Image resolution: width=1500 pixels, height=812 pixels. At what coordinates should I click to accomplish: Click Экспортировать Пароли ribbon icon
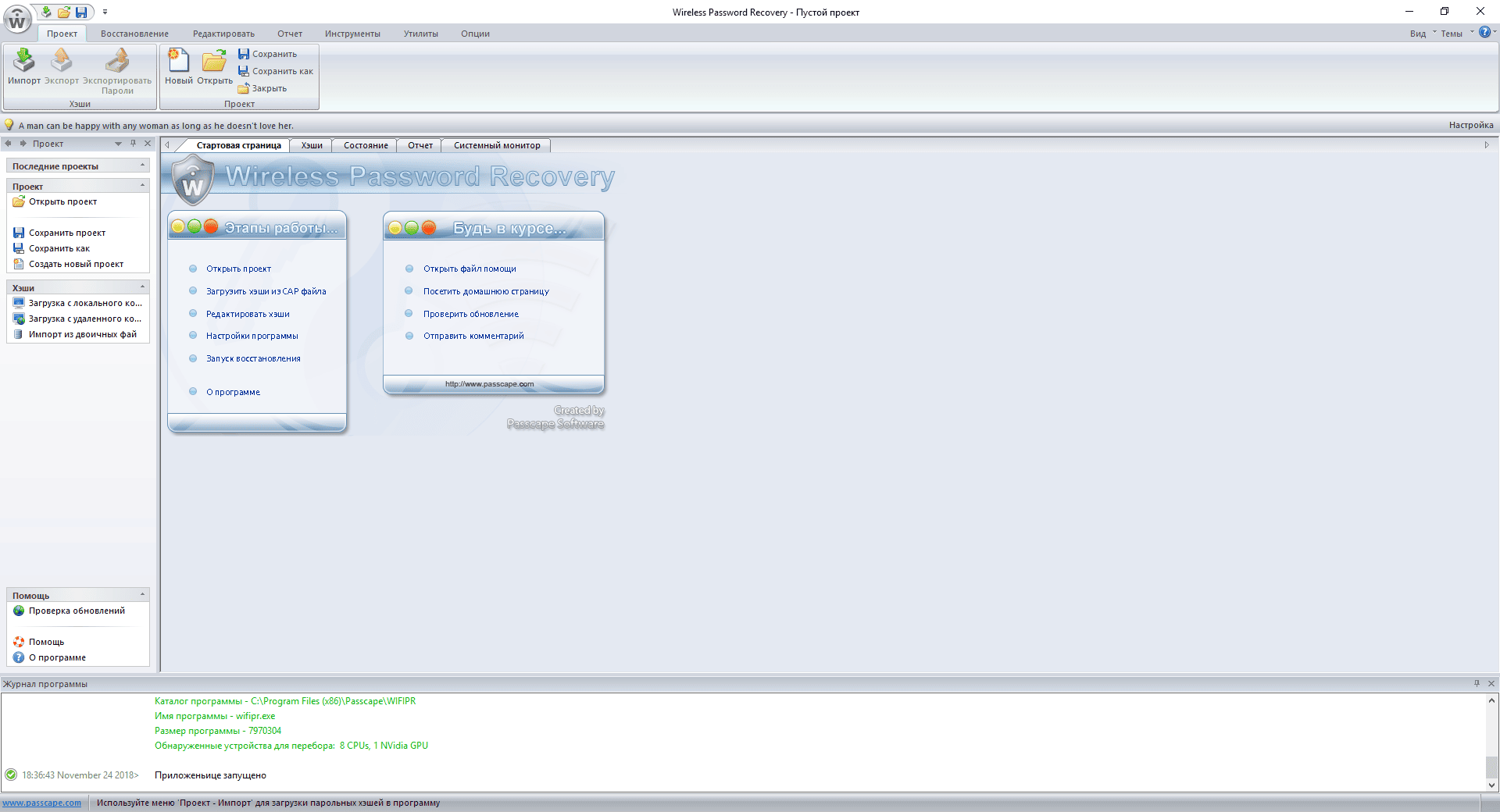tap(117, 72)
